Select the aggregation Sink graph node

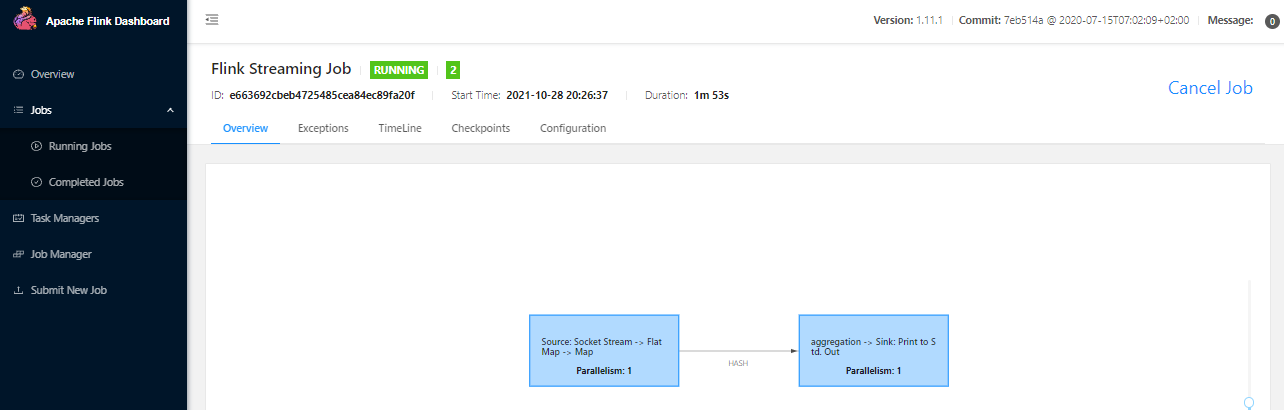point(874,350)
